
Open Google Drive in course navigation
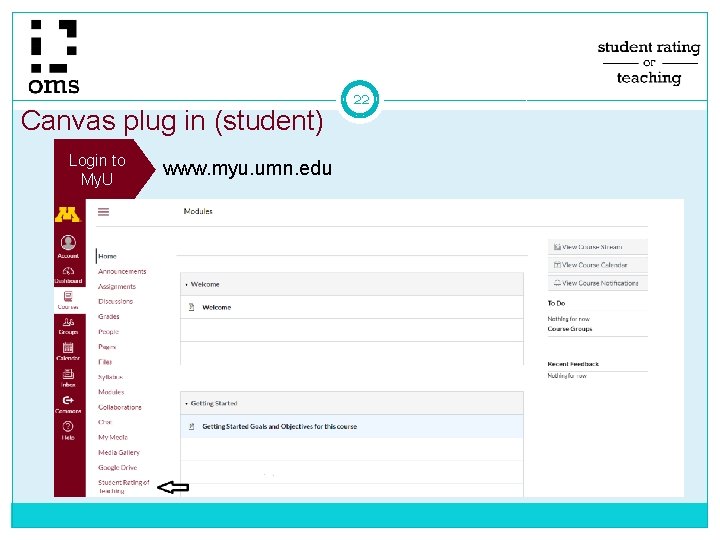point(118,467)
